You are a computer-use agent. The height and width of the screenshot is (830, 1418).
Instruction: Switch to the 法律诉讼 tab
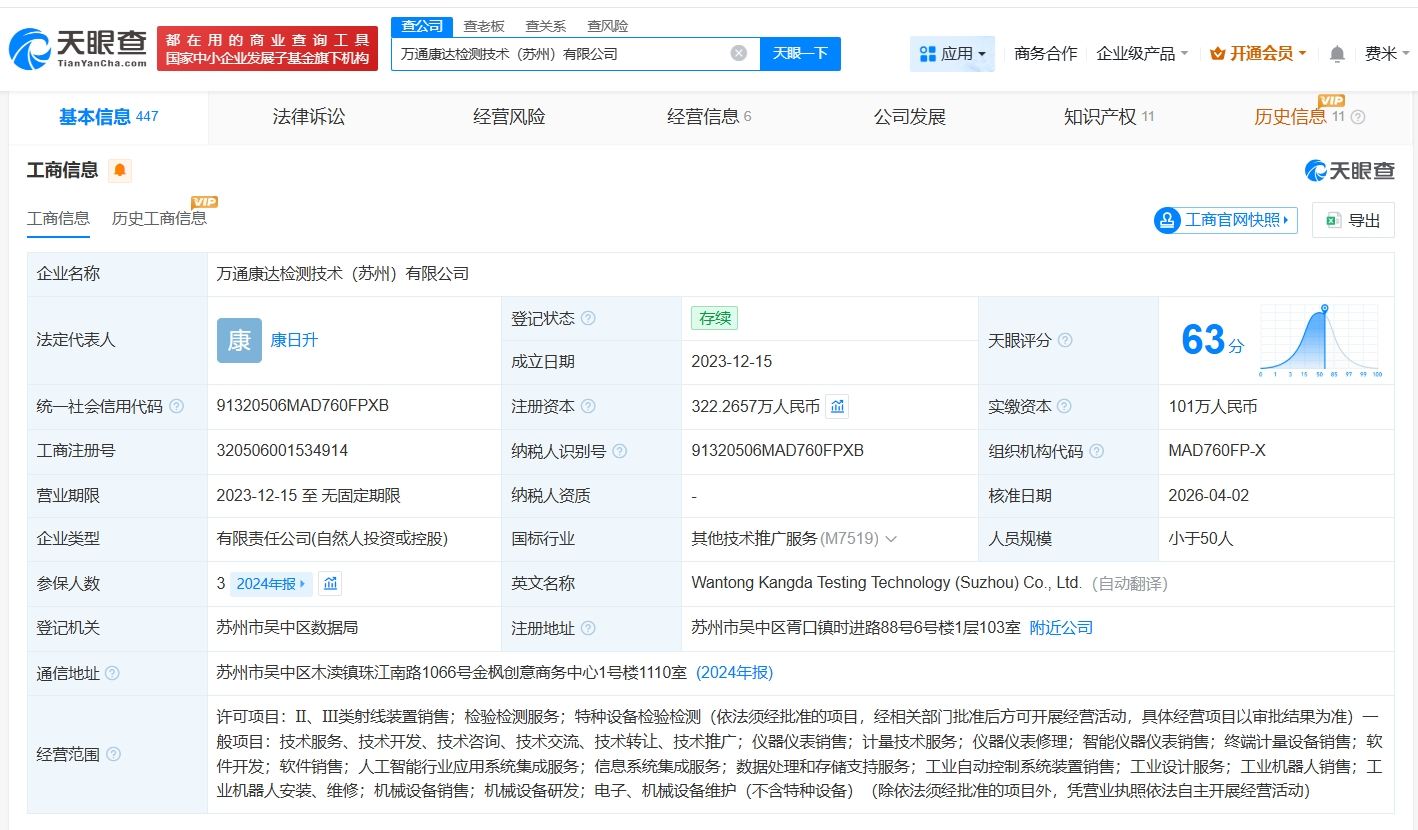[309, 117]
